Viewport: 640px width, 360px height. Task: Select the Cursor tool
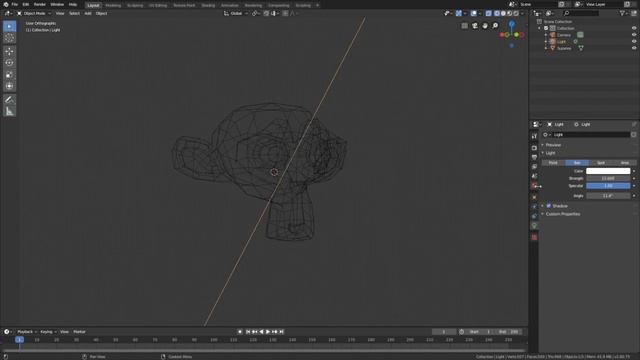pos(9,38)
